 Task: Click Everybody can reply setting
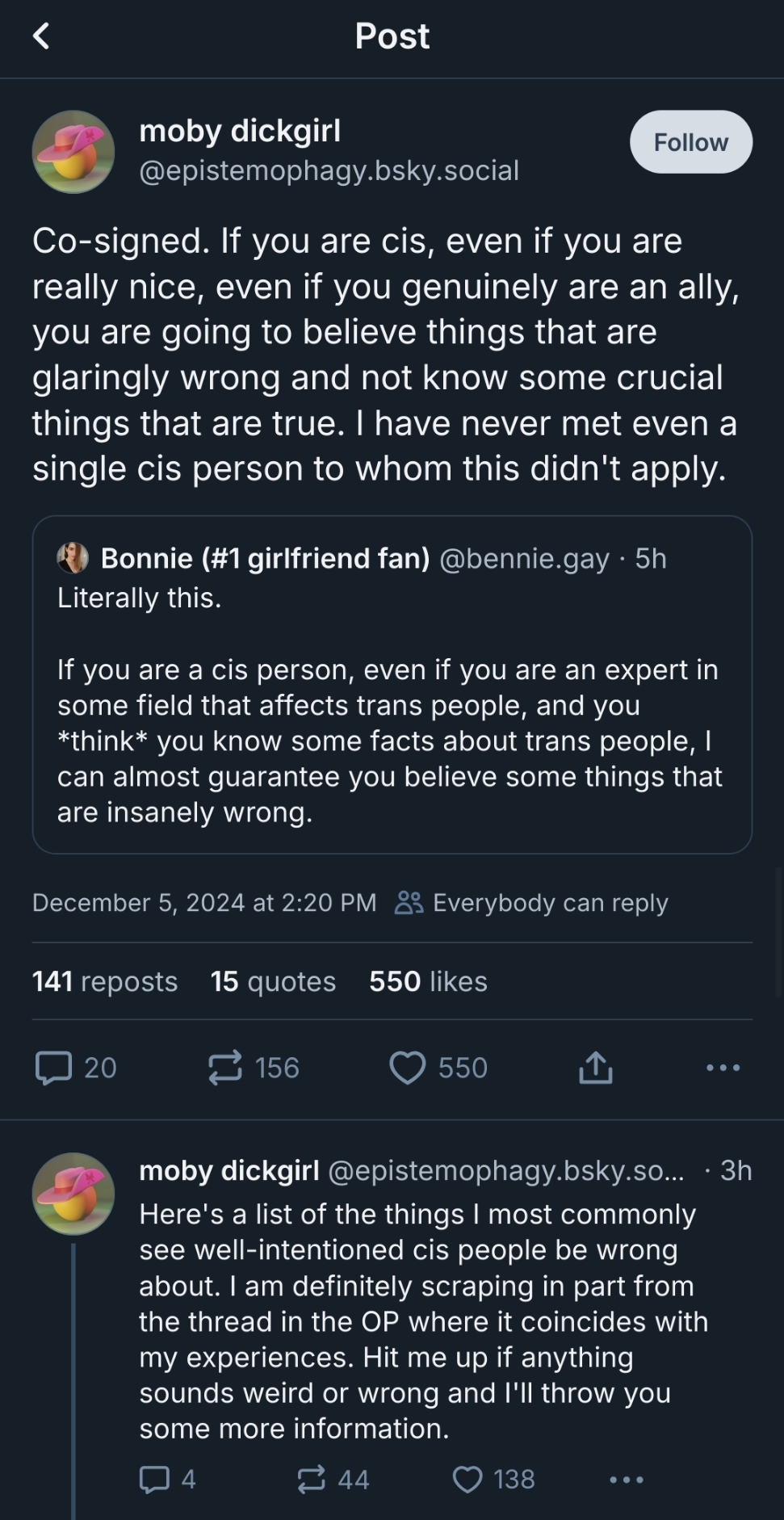point(533,902)
